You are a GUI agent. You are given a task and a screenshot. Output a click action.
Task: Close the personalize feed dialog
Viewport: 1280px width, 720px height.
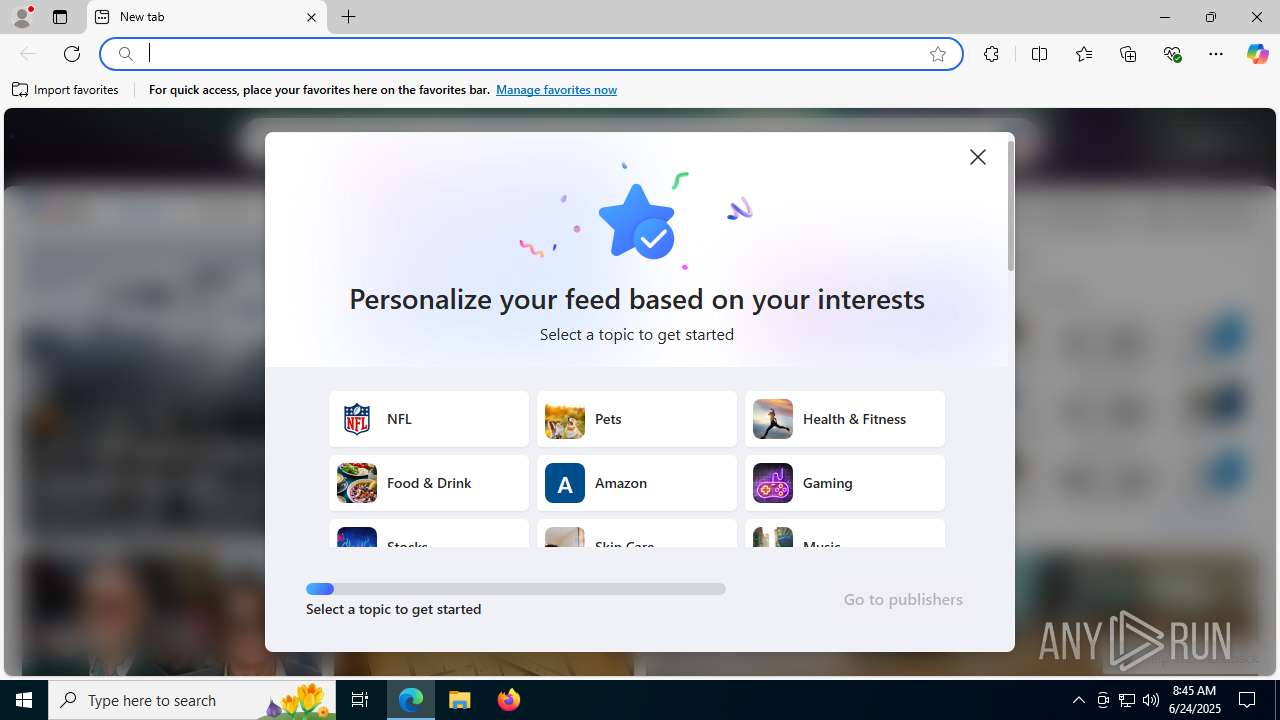[x=978, y=157]
